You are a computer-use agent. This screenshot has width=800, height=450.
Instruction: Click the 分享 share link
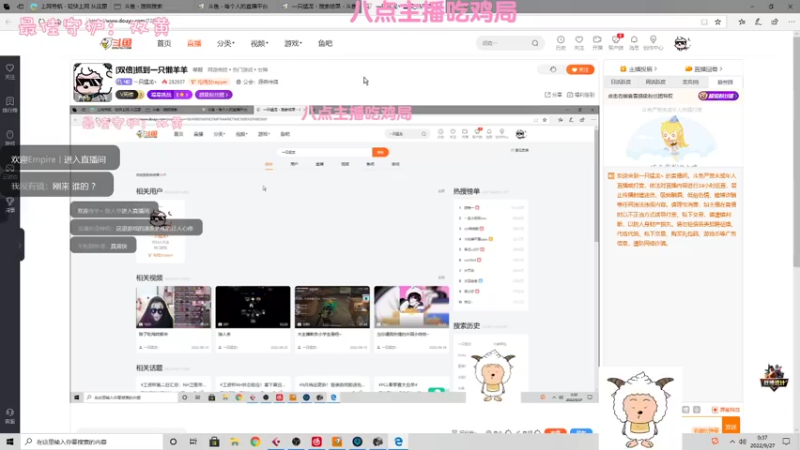(553, 95)
